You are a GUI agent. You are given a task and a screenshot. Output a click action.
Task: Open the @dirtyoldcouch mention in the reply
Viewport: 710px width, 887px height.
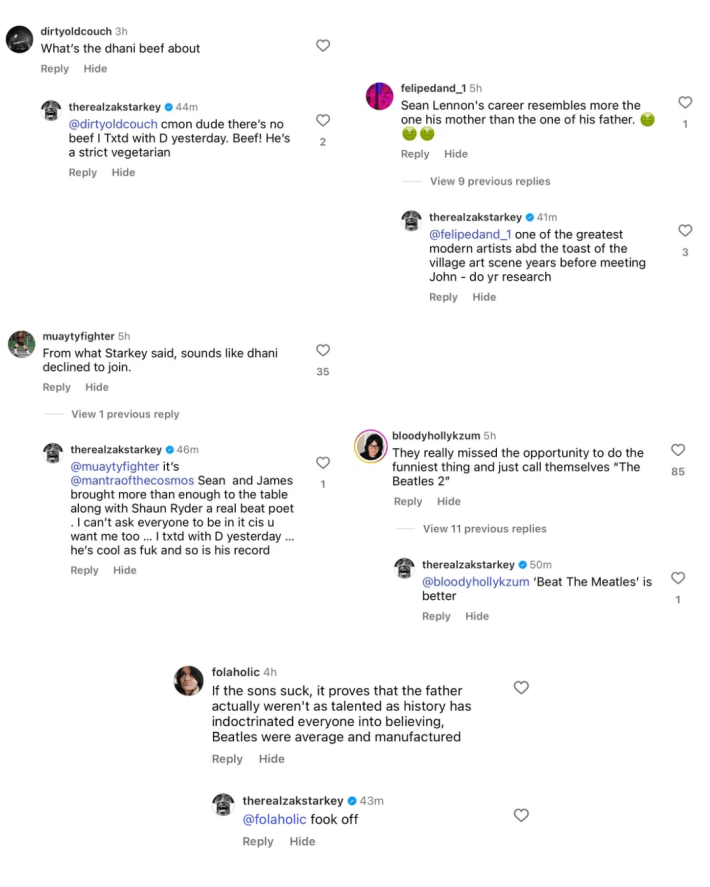[x=113, y=124]
